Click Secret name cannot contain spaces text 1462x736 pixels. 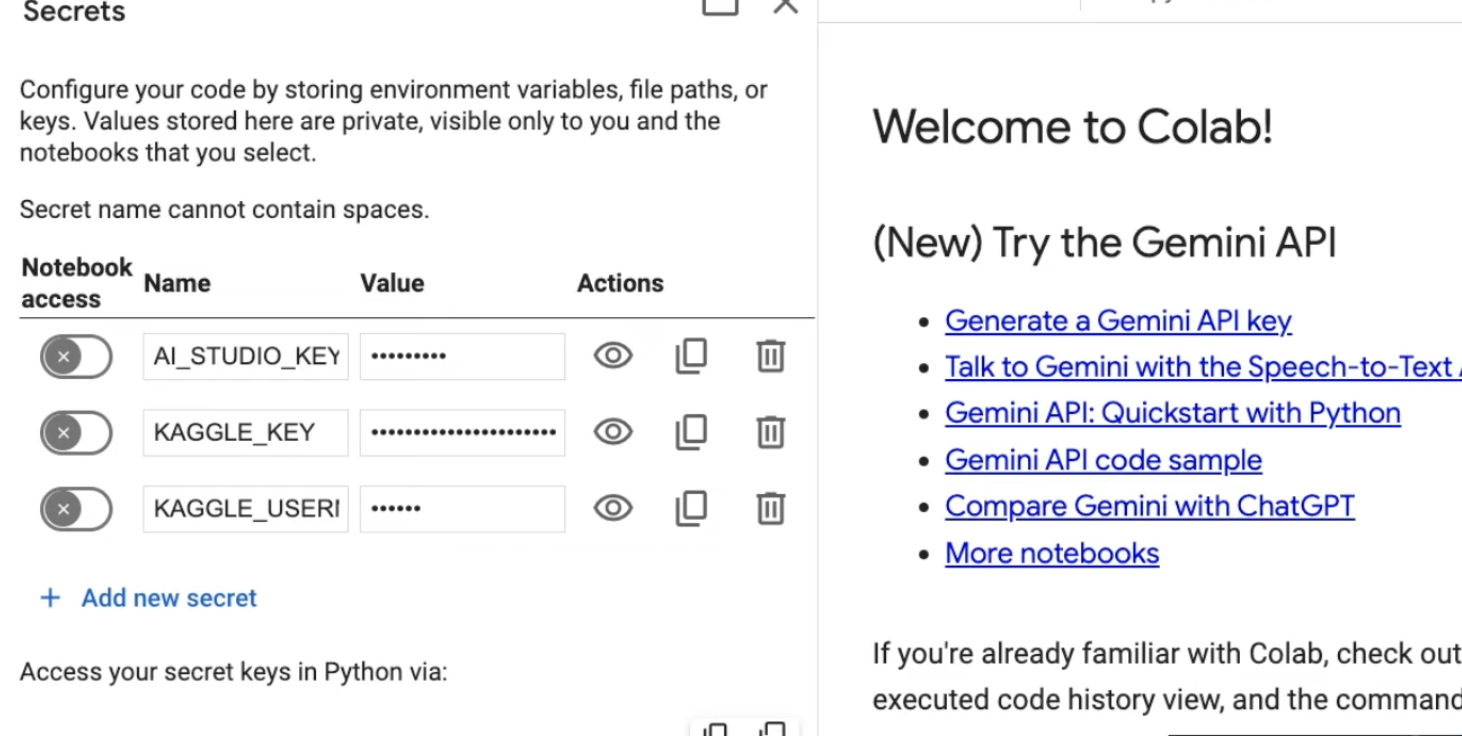click(224, 210)
